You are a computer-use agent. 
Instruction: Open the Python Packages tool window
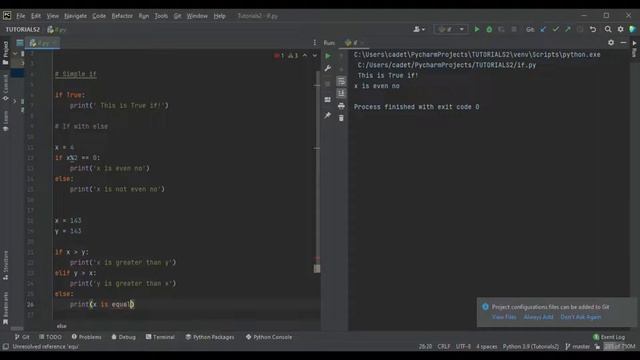coord(210,337)
